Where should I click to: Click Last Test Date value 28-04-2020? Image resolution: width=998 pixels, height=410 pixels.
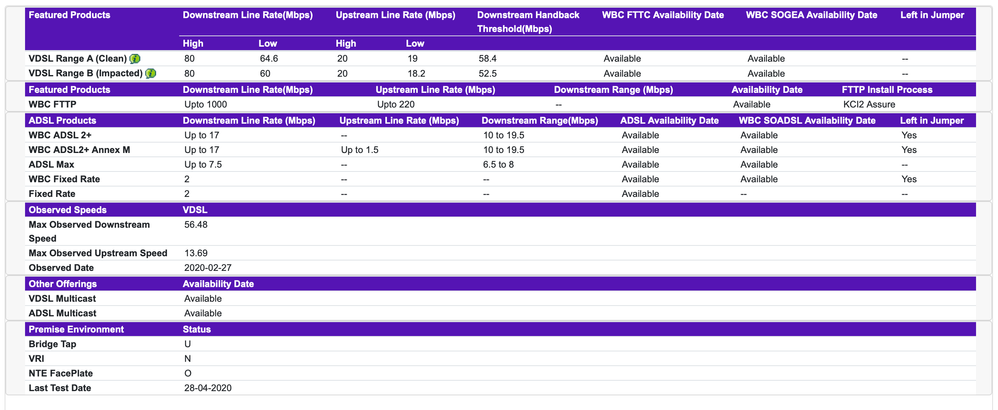coord(208,388)
